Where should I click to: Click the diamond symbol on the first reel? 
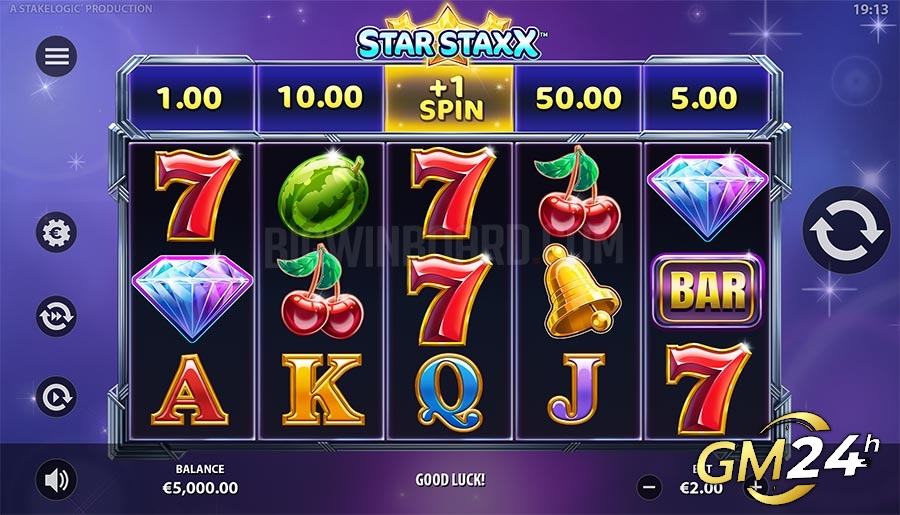pyautogui.click(x=192, y=297)
